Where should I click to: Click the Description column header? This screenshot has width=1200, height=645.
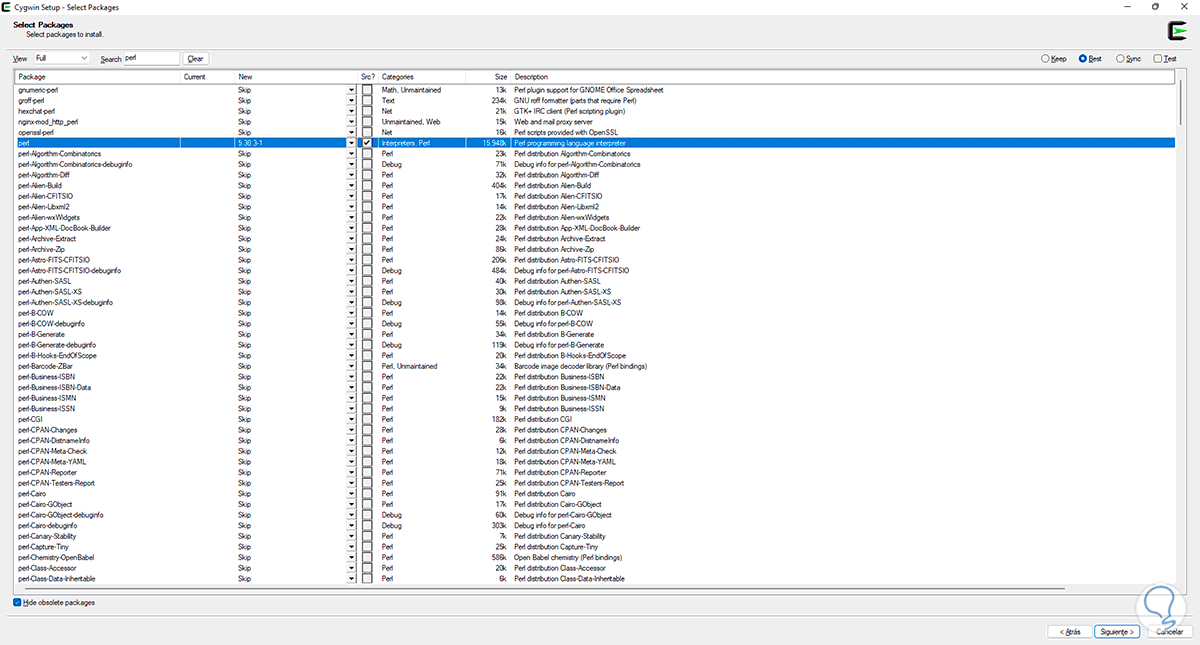843,77
